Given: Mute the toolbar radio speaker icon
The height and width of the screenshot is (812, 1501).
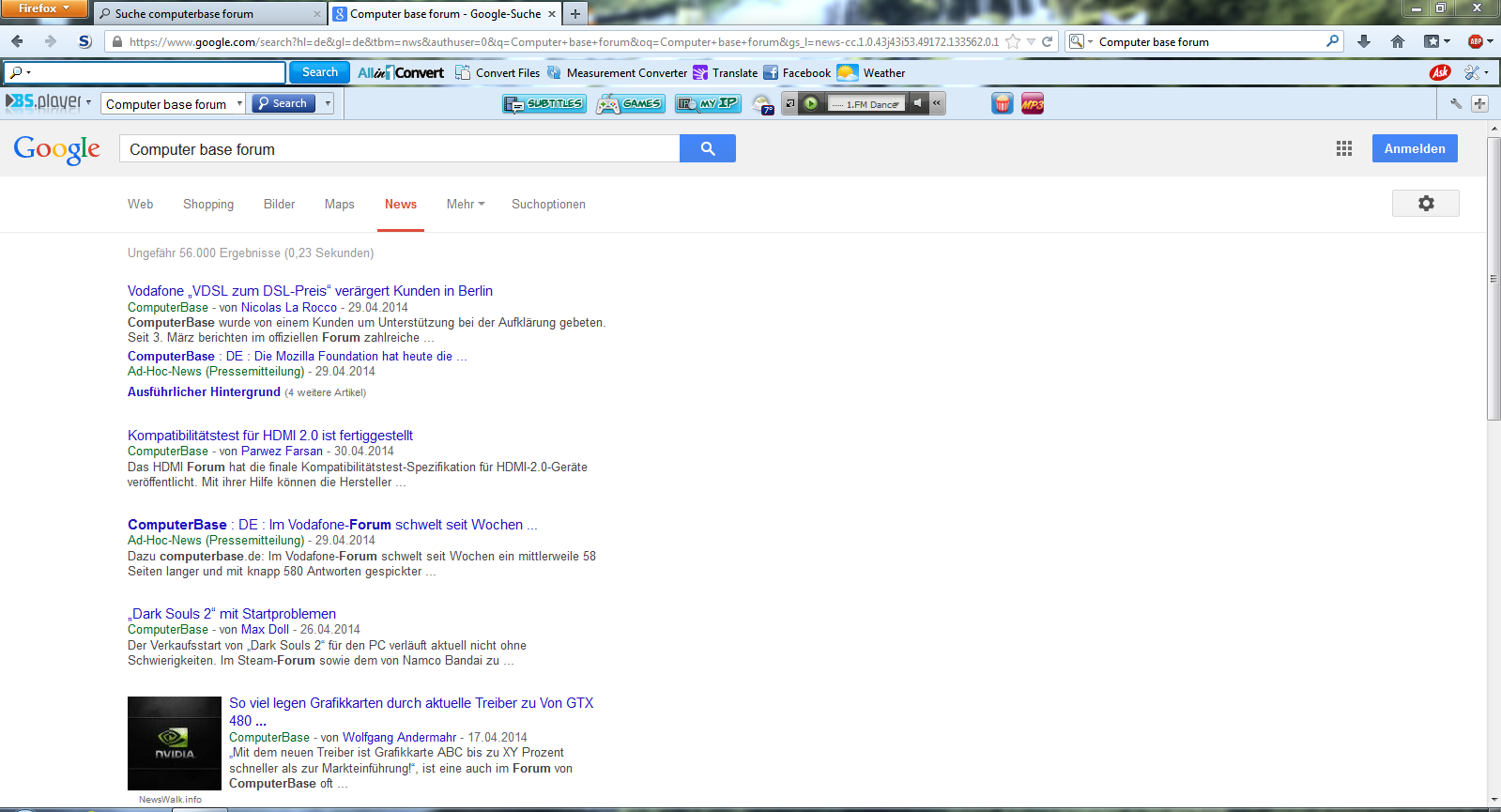Looking at the screenshot, I should click(919, 104).
